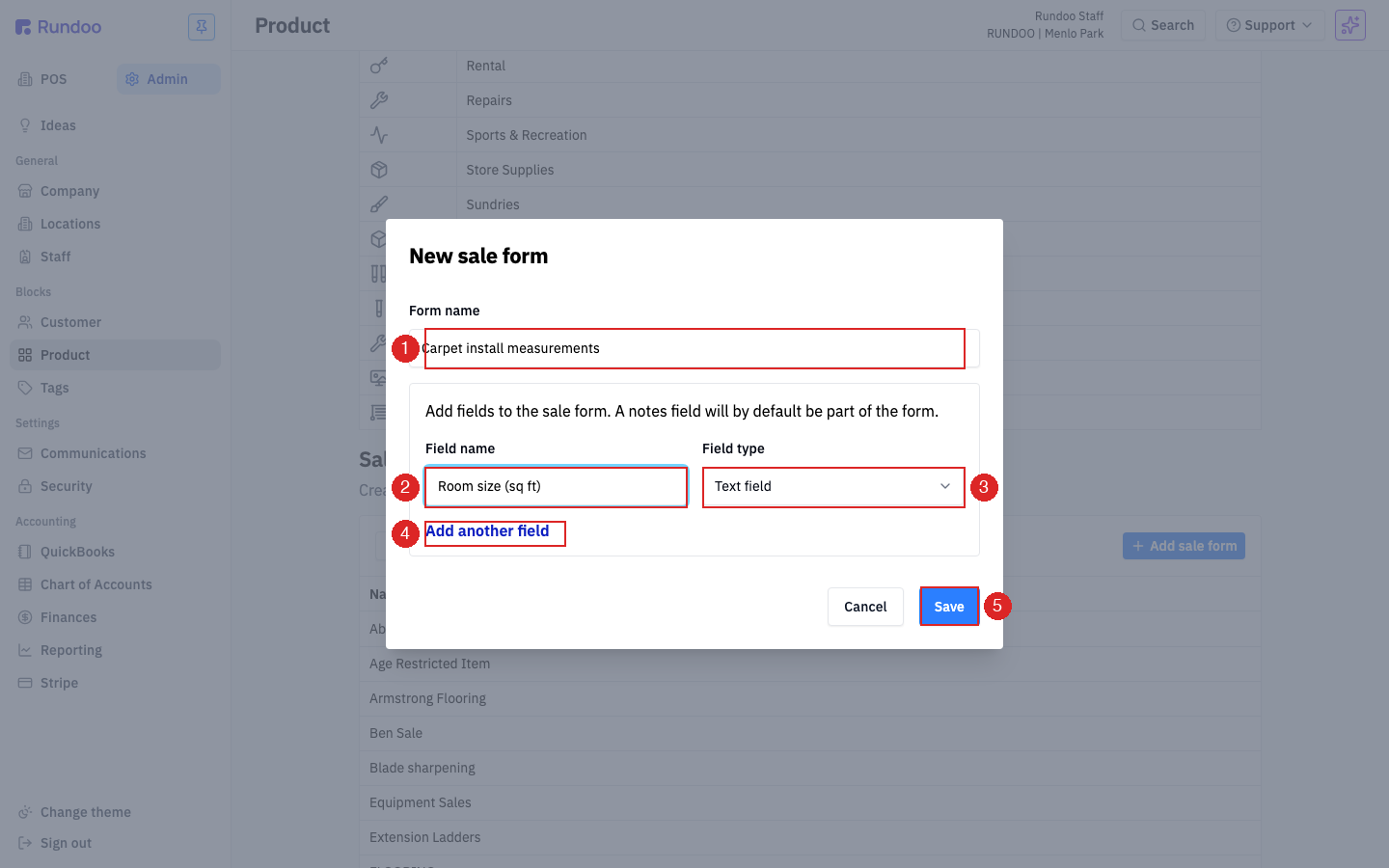
Task: Navigate to the Staff page
Action: click(115, 257)
